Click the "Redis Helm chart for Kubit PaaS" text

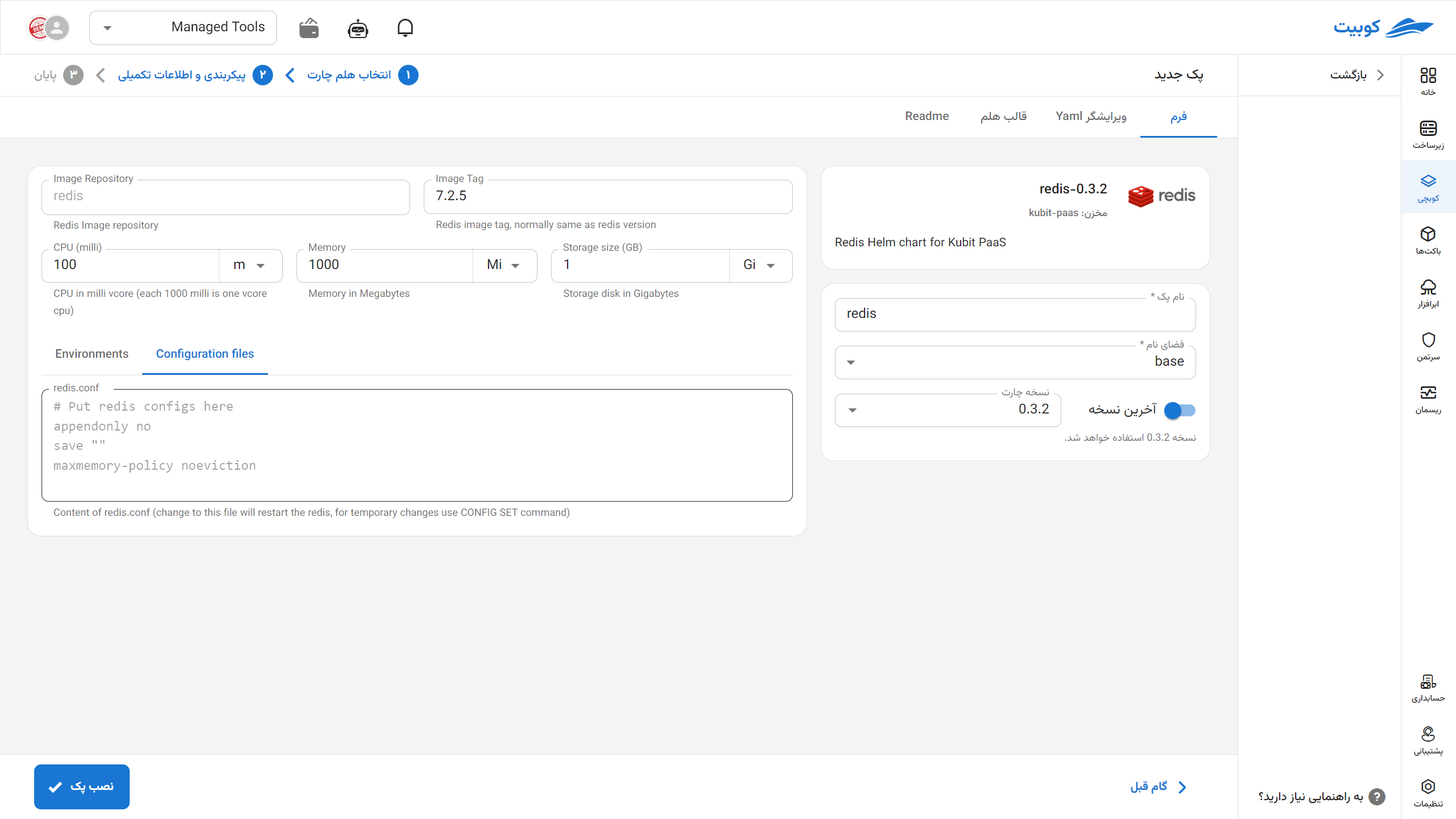[920, 242]
